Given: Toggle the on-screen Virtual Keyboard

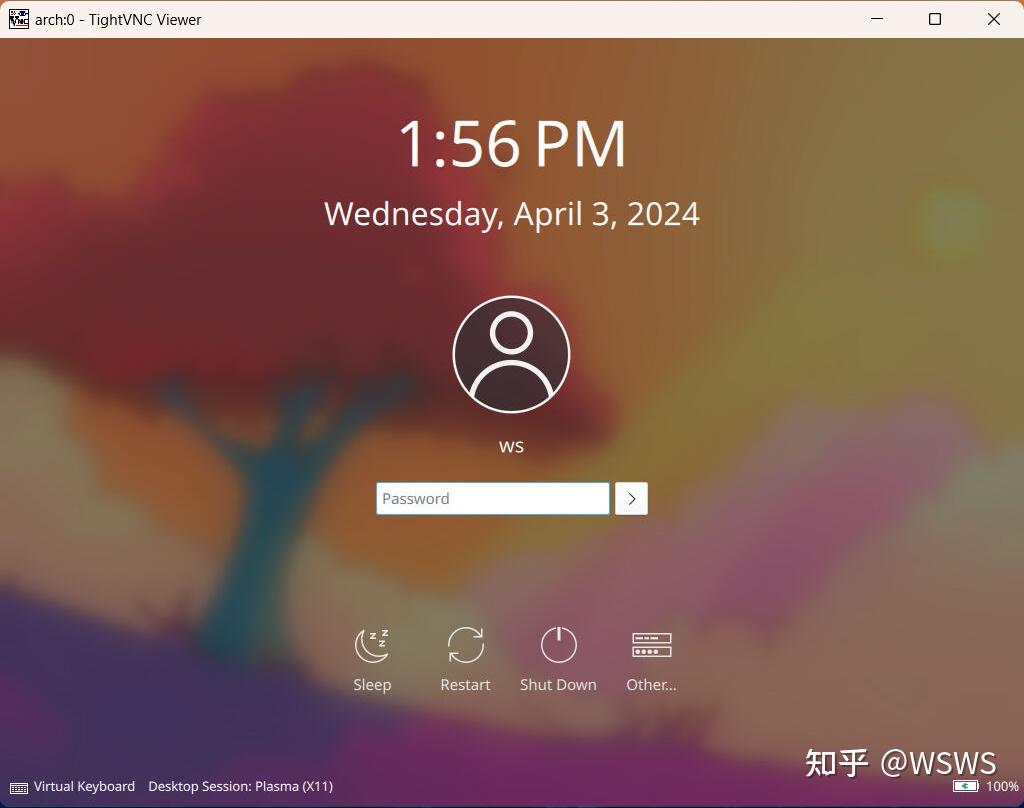Looking at the screenshot, I should [84, 787].
